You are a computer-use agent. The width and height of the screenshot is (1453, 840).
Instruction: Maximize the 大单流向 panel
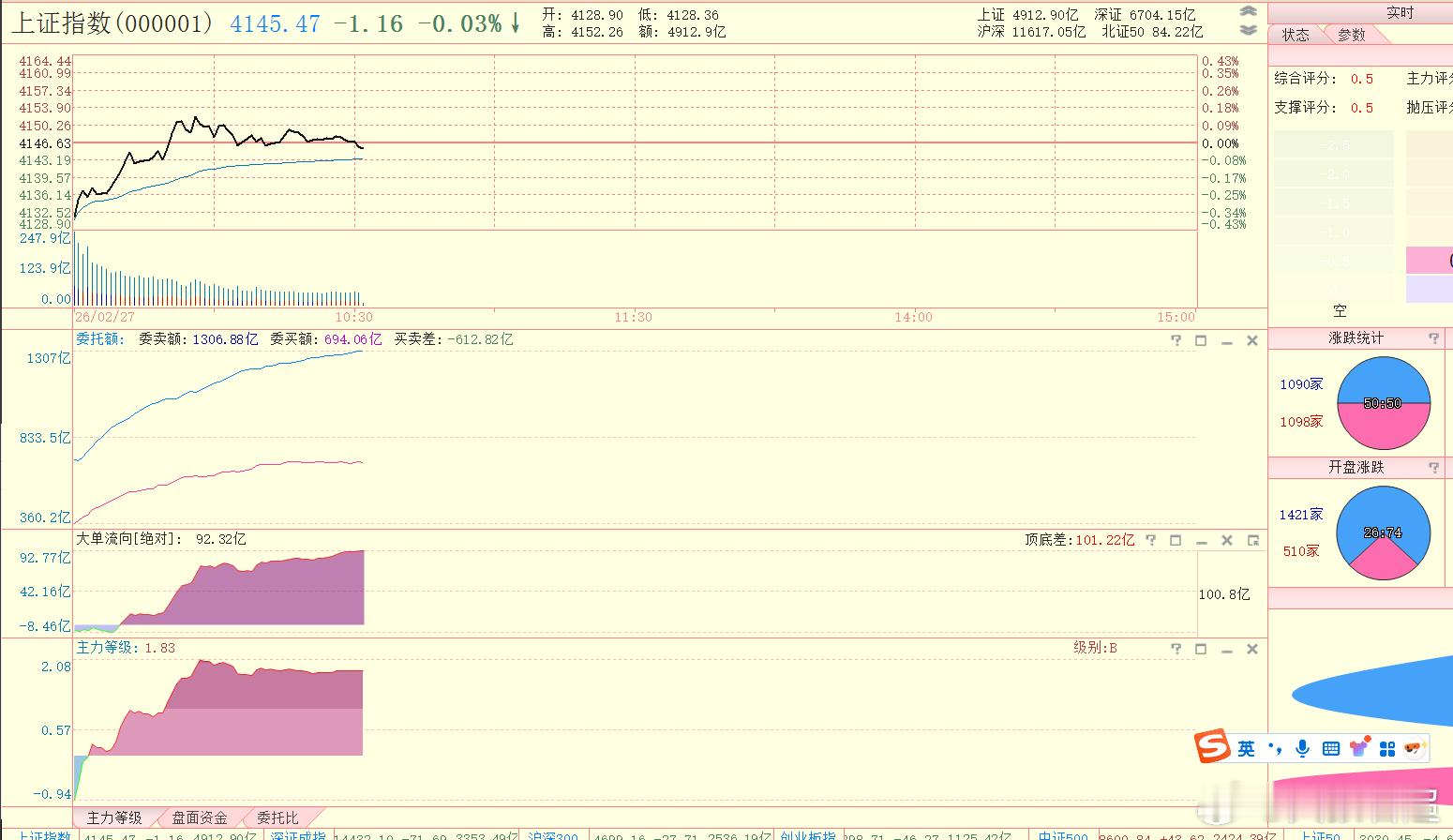(x=1176, y=540)
